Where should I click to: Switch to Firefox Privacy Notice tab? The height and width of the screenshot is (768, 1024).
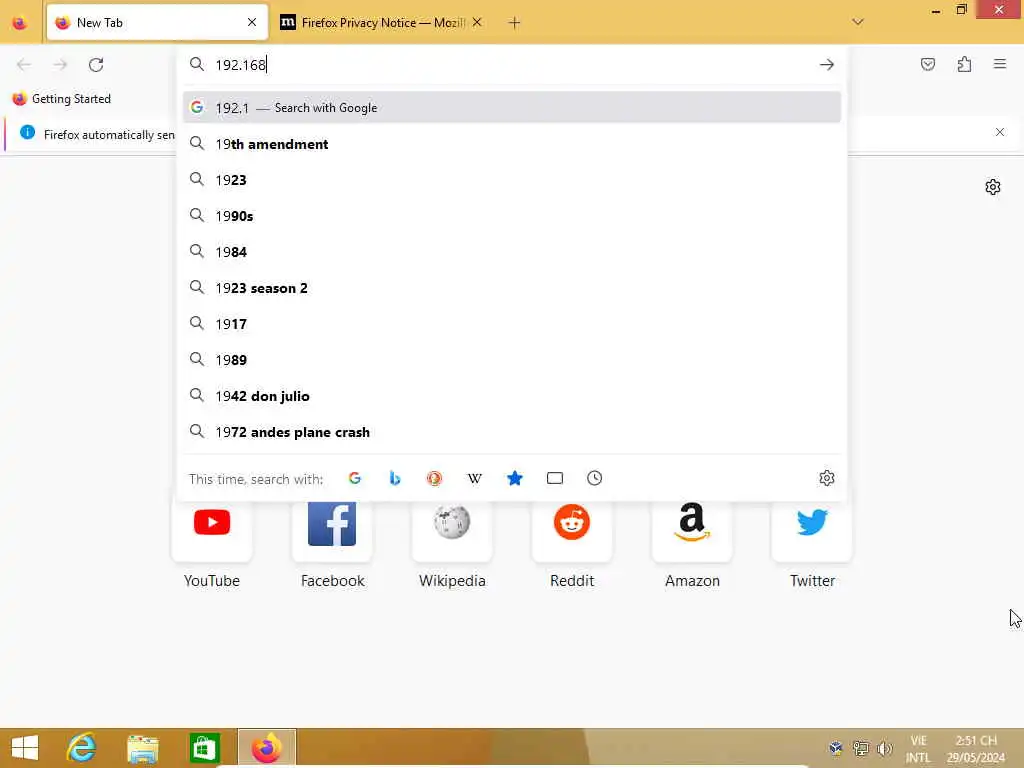[381, 23]
